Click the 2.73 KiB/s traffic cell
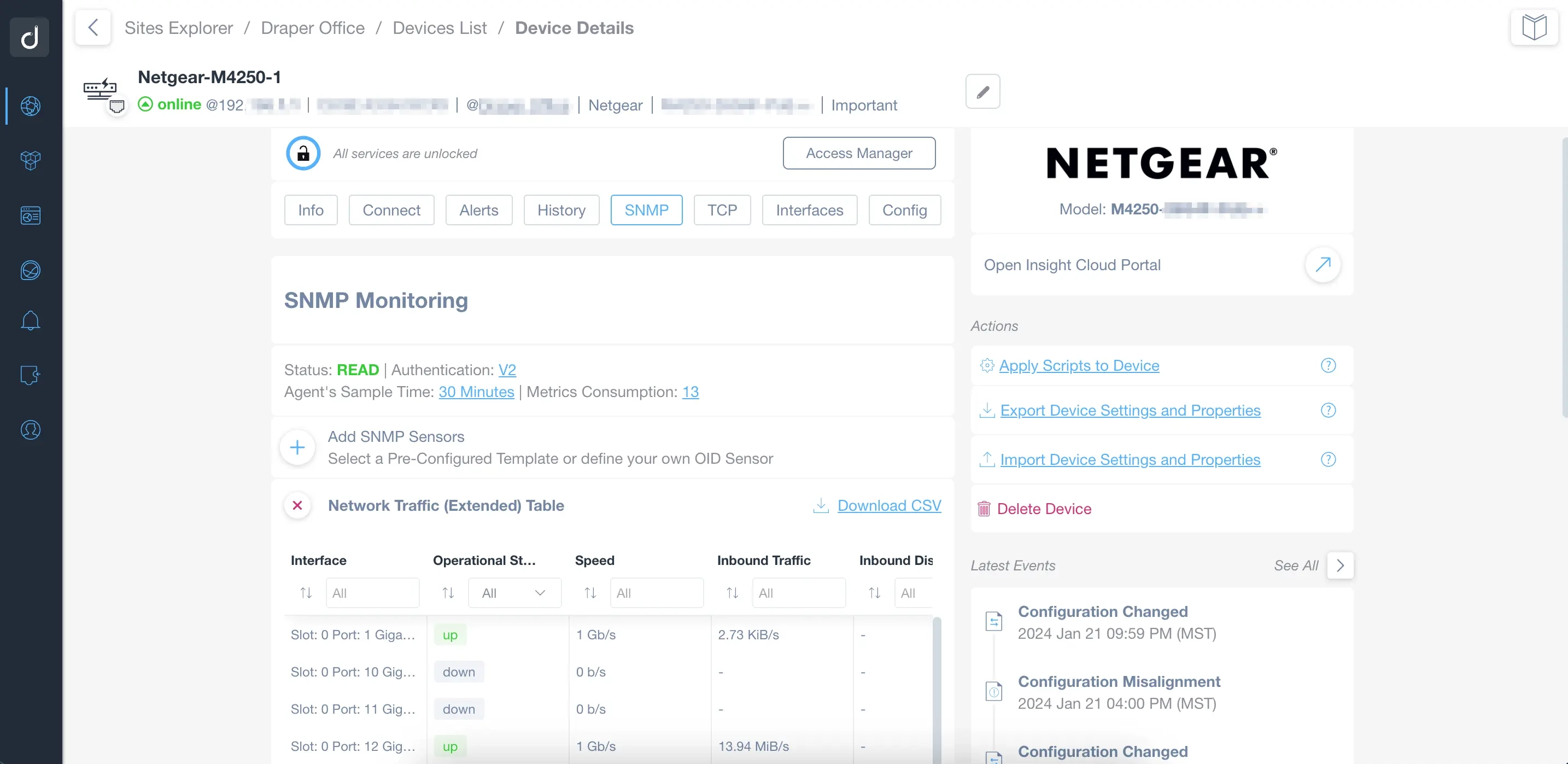The width and height of the screenshot is (1568, 764). [748, 634]
